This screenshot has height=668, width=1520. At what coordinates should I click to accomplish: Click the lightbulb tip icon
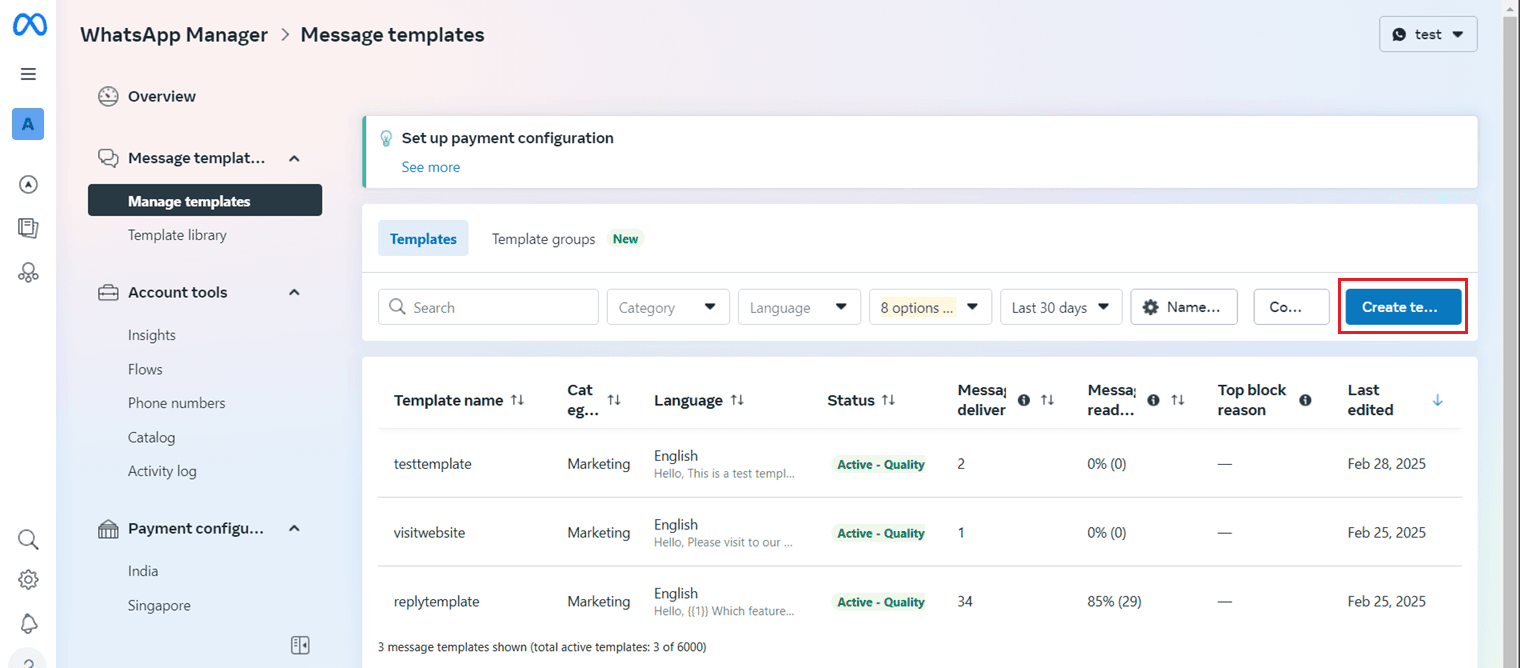pyautogui.click(x=386, y=139)
